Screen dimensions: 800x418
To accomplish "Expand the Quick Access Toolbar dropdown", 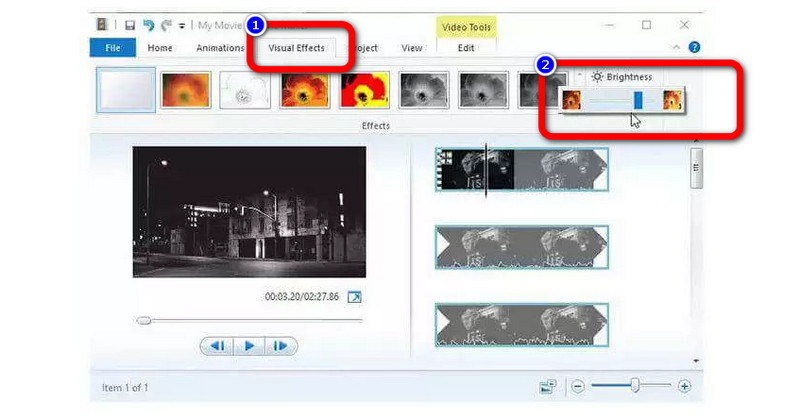I will click(x=181, y=25).
